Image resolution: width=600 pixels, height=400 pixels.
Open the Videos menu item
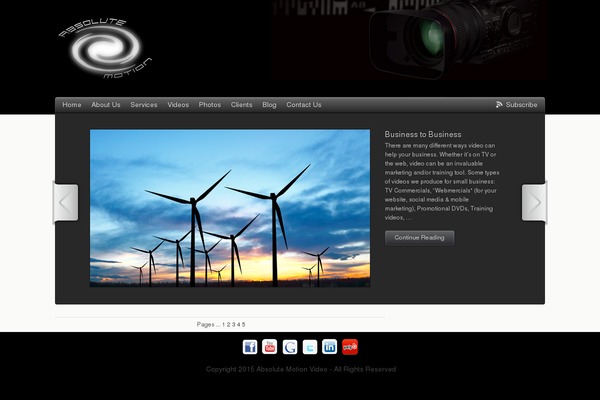point(178,104)
